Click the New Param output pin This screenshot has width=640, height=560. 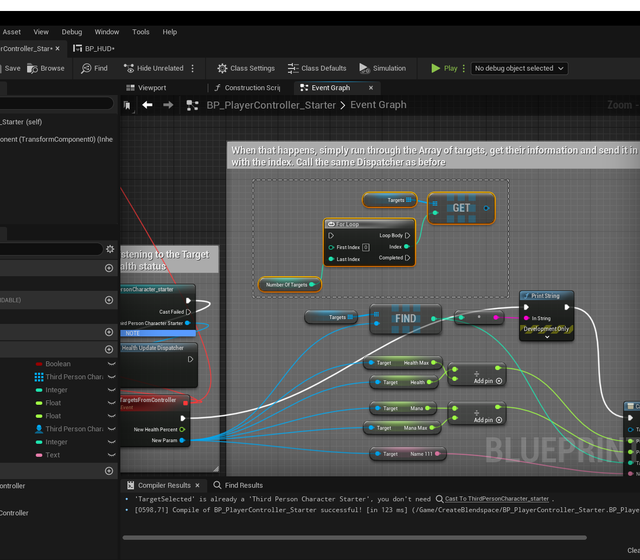182,440
